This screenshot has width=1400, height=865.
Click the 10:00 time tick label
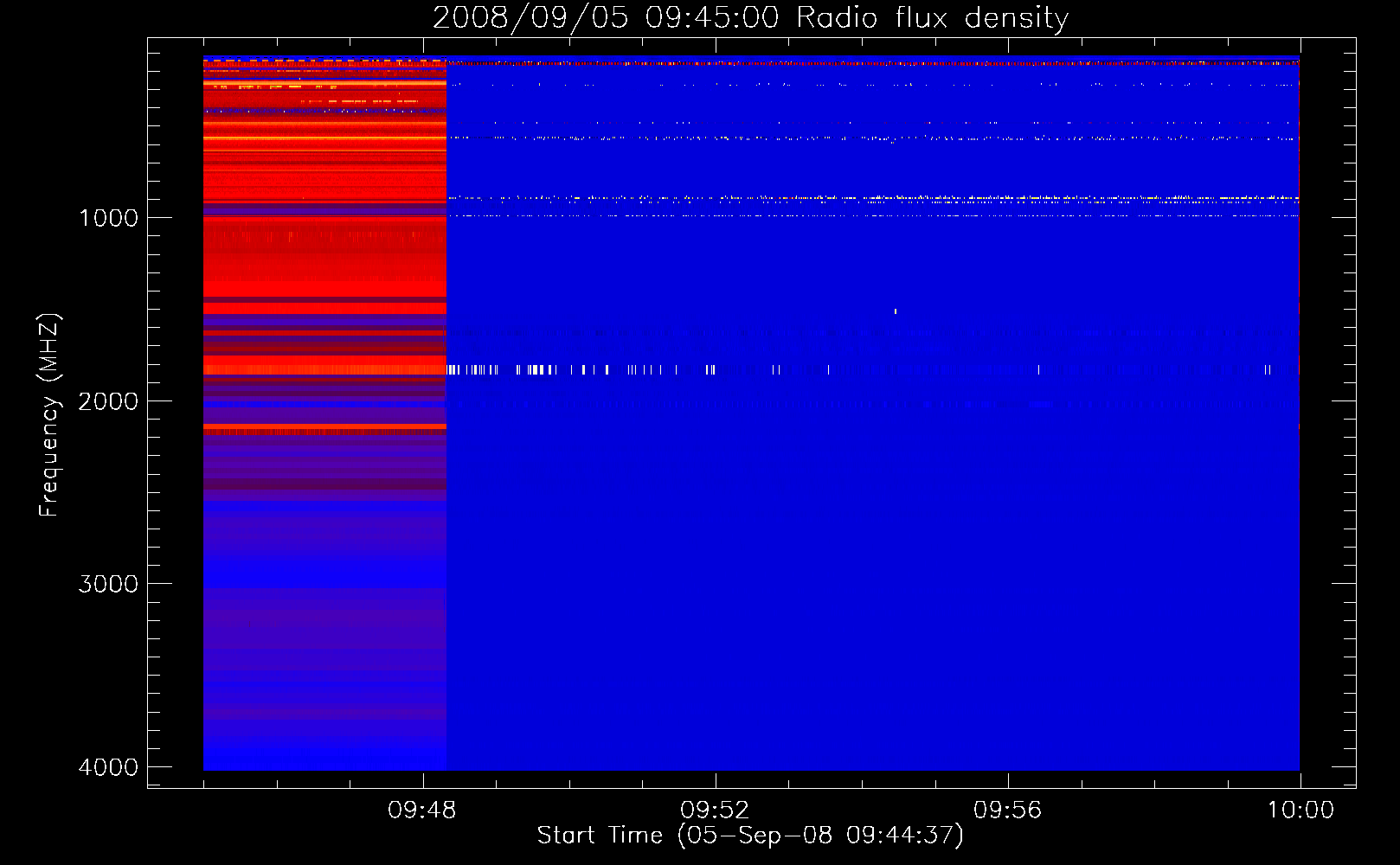(1300, 811)
